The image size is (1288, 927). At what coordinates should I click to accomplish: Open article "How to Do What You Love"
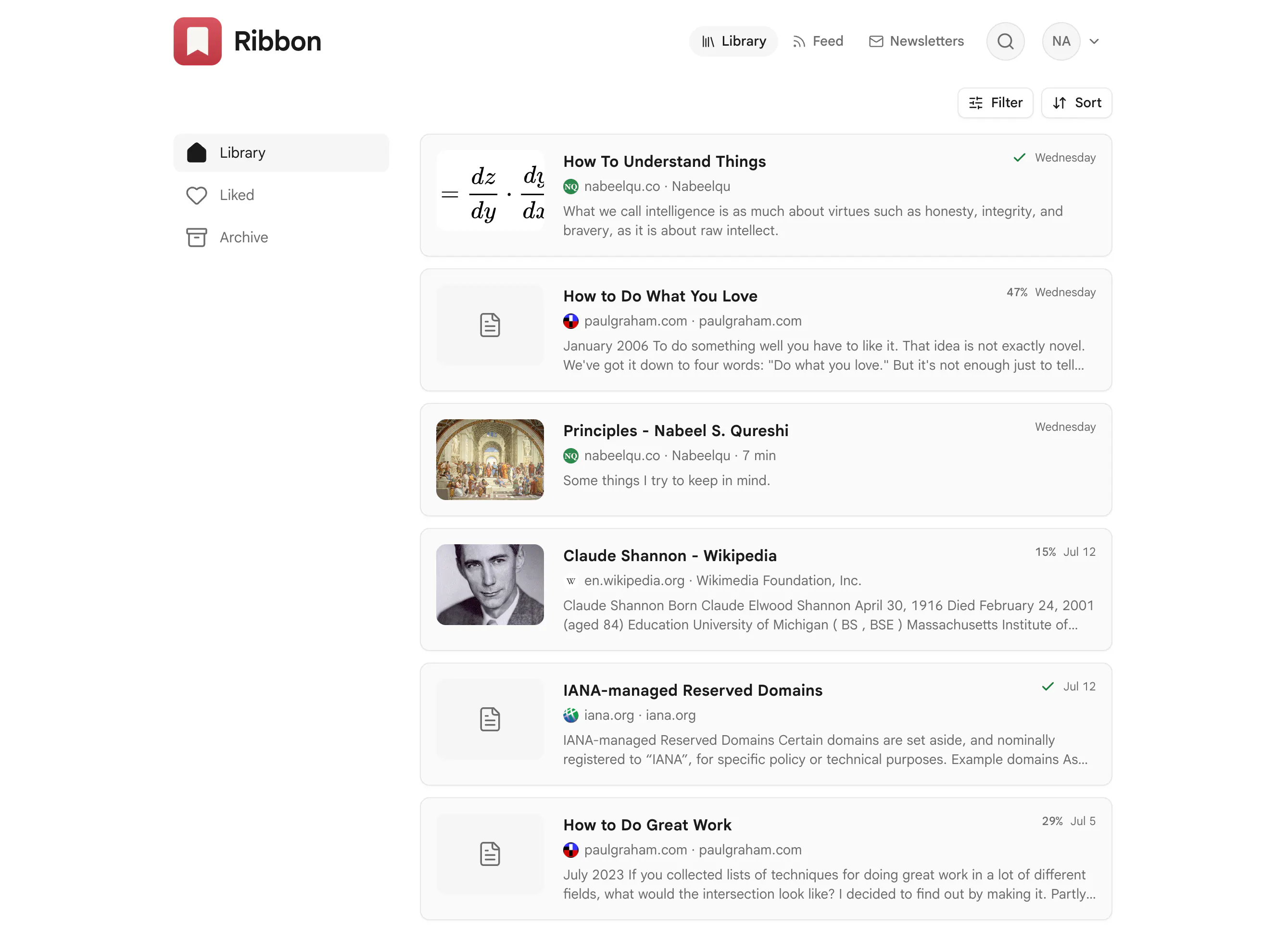(660, 296)
